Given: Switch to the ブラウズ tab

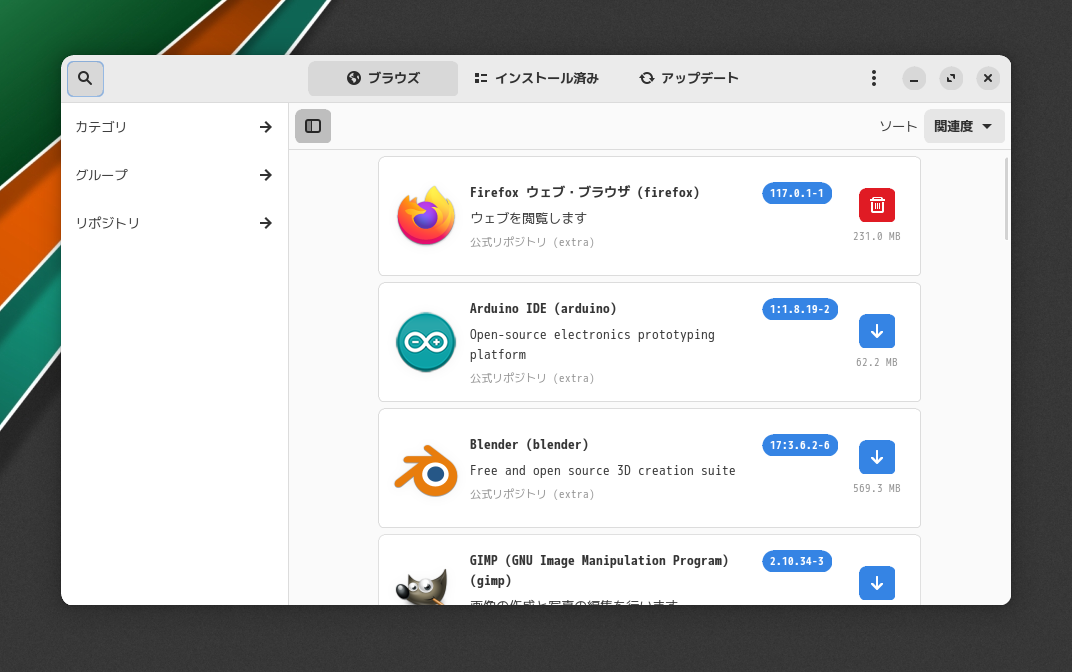Looking at the screenshot, I should [383, 78].
